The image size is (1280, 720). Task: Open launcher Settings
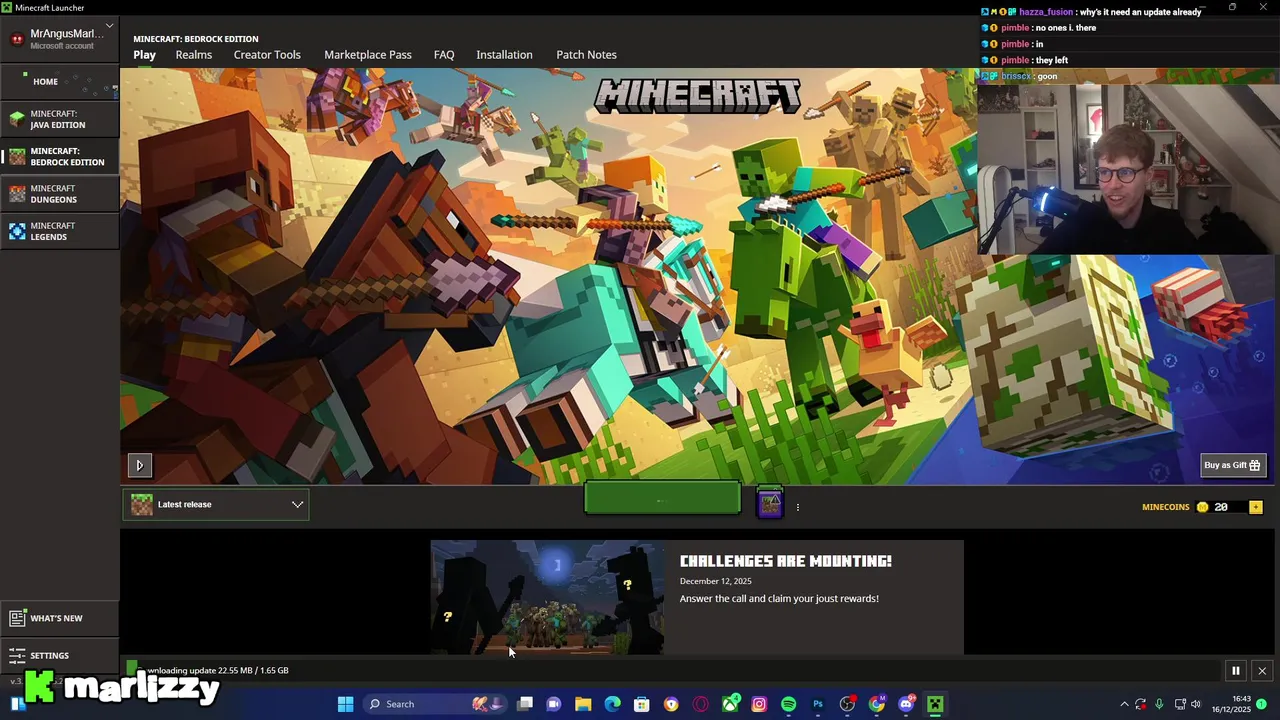coord(59,655)
